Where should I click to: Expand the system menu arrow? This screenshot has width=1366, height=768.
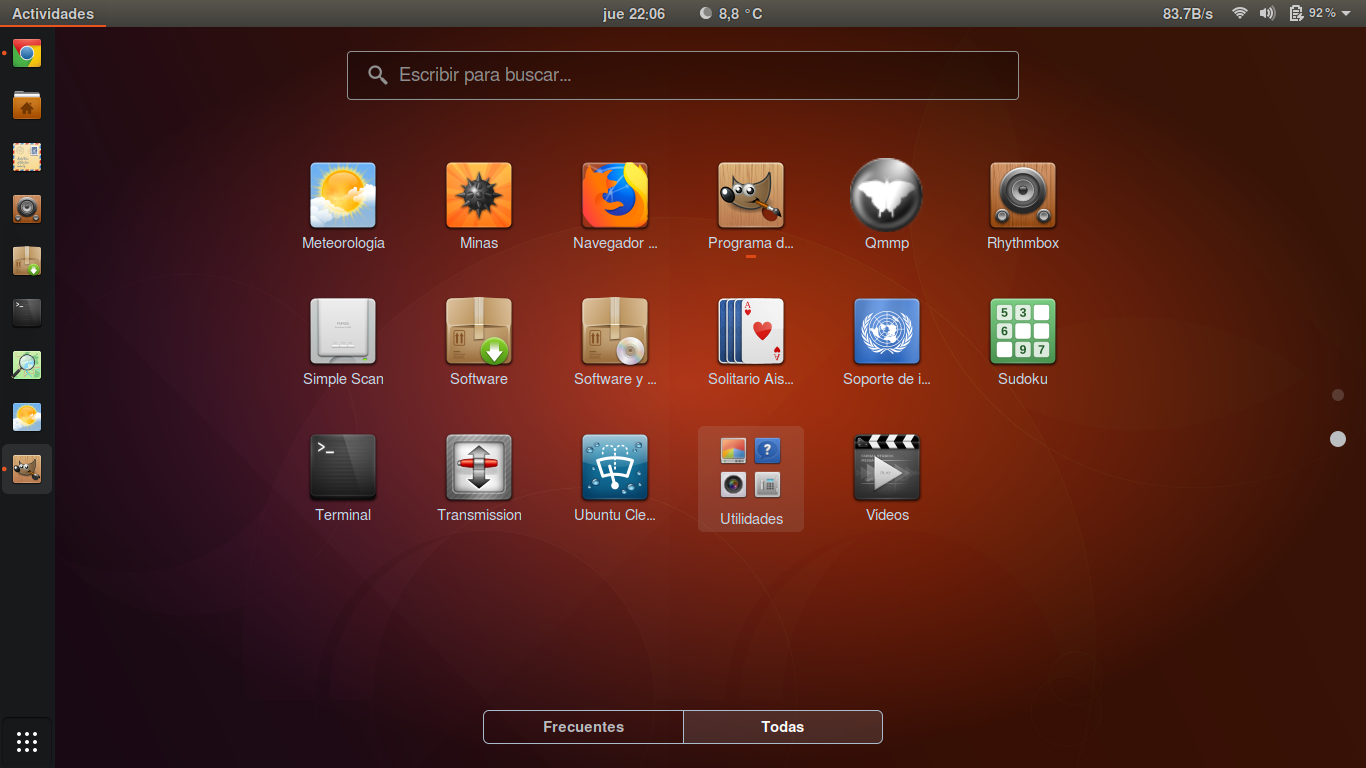tap(1346, 14)
